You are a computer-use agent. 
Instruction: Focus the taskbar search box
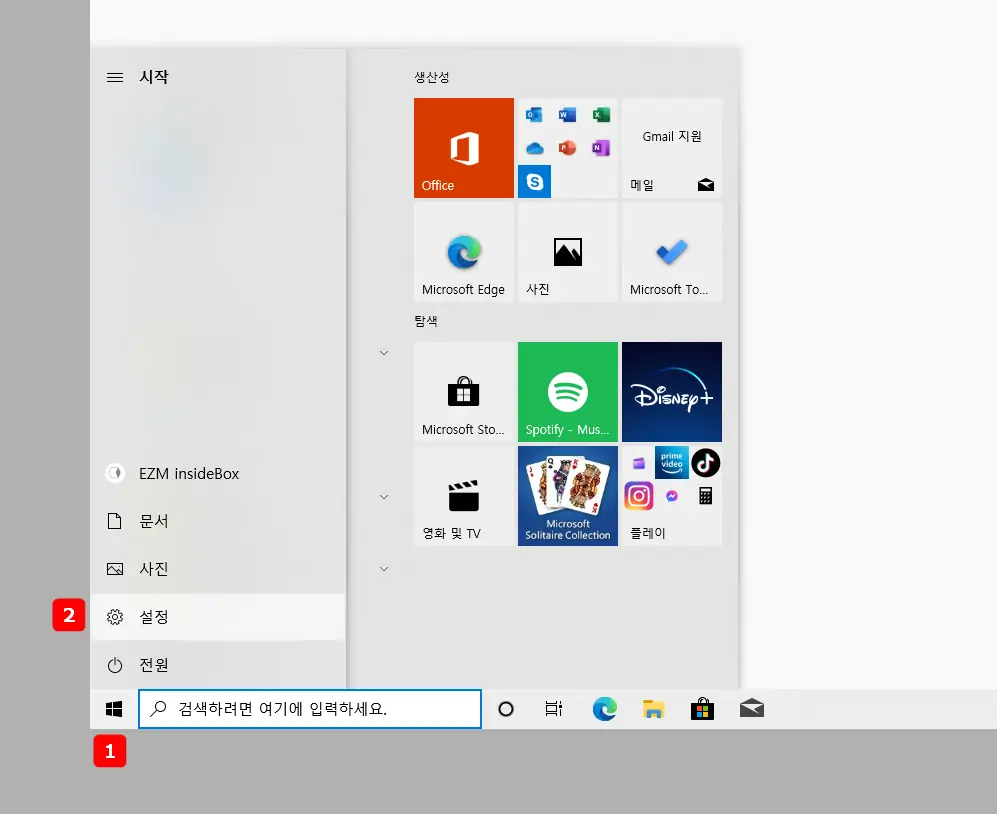tap(310, 709)
